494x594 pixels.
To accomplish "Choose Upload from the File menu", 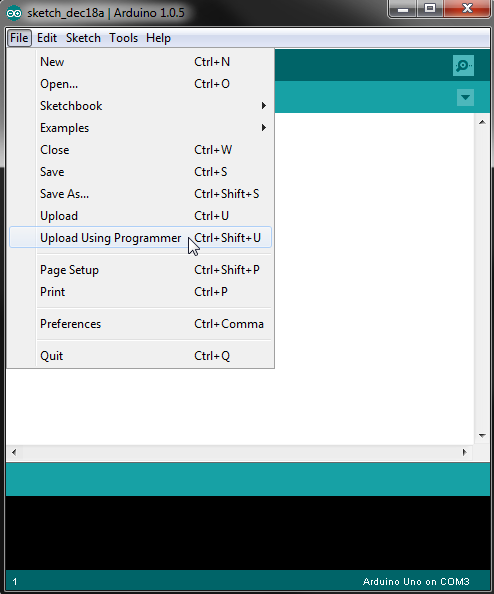I will click(140, 216).
